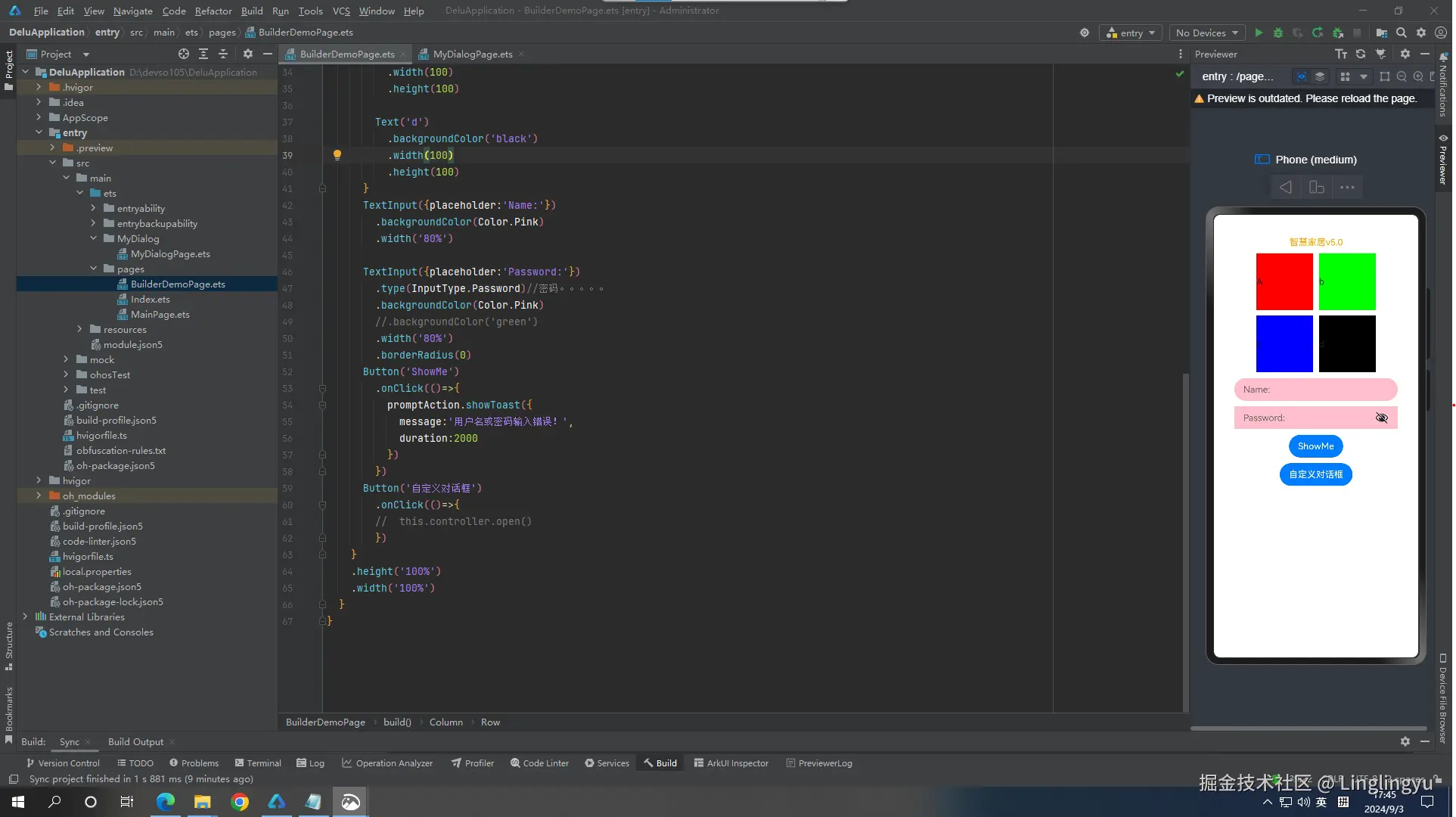This screenshot has height=817, width=1456.
Task: Toggle the Inspector eye mode in Previewer
Action: (x=1301, y=76)
